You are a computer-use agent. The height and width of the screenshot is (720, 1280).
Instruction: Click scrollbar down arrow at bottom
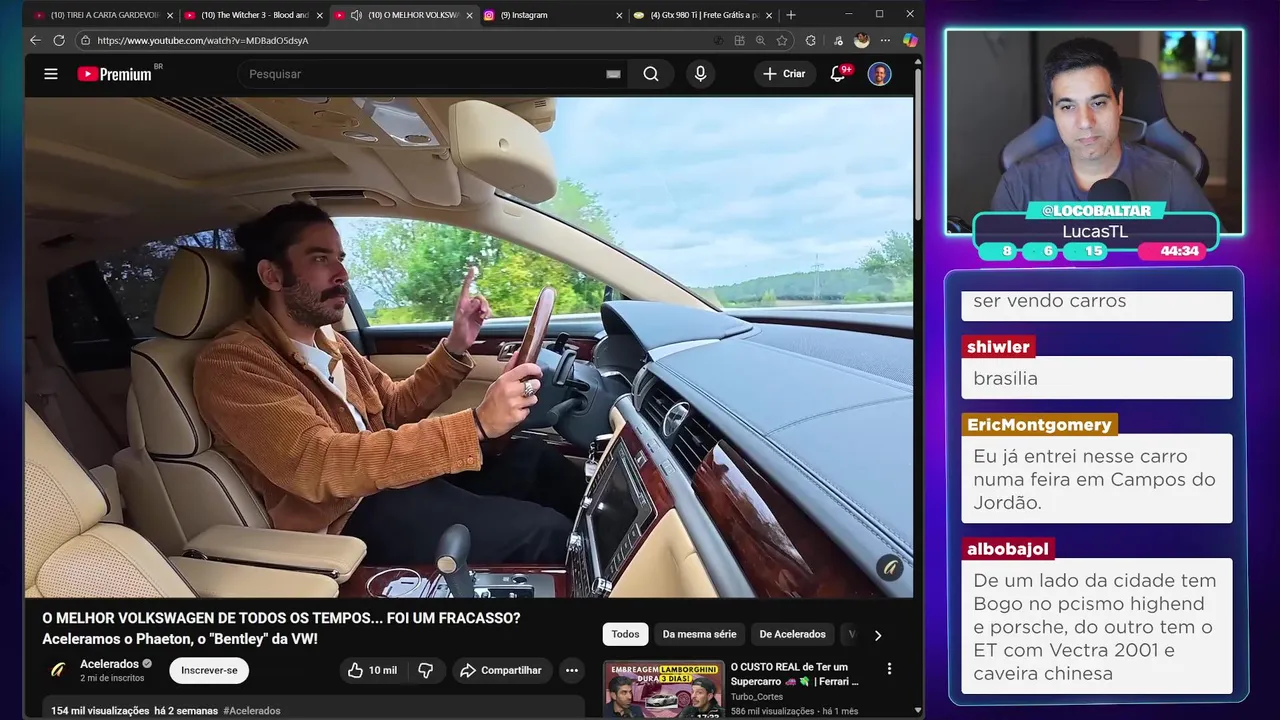coord(918,710)
